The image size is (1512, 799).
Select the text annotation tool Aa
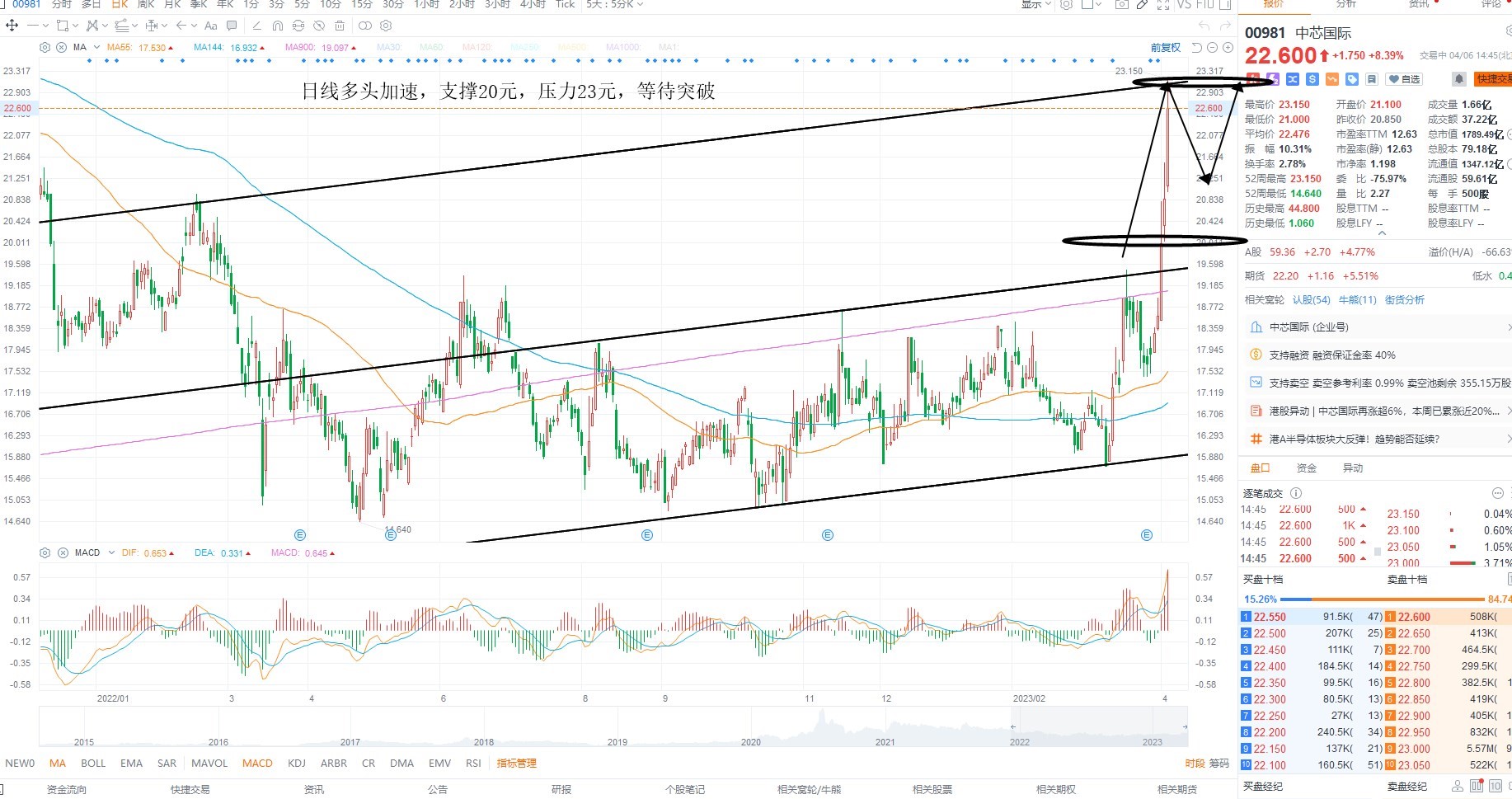pos(211,26)
